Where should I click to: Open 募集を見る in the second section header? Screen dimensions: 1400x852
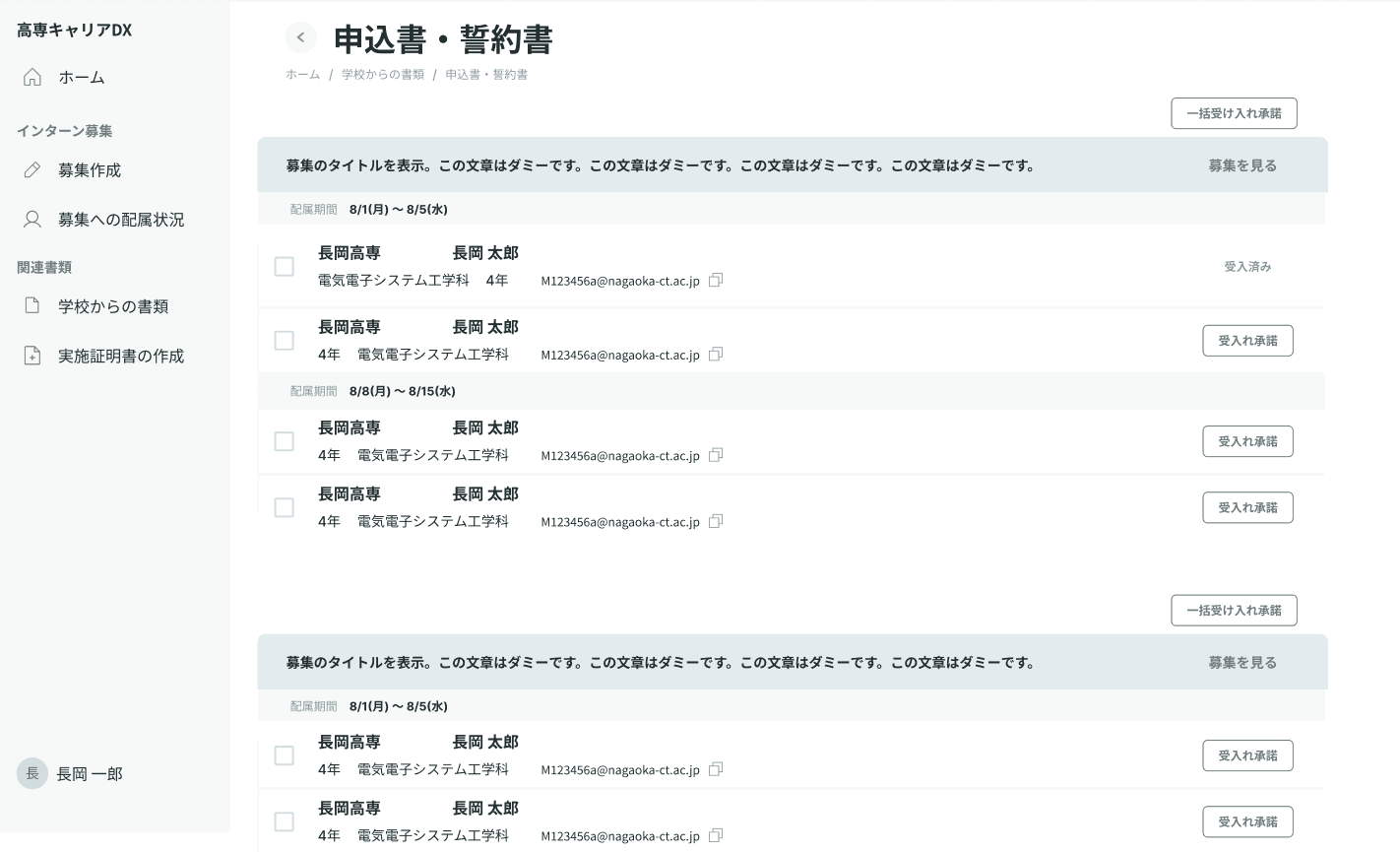click(x=1242, y=662)
